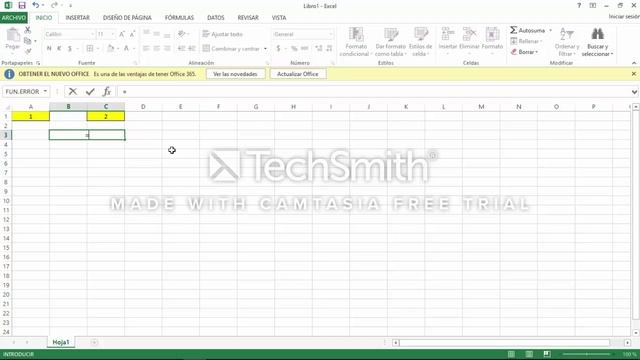This screenshot has height=360, width=640.
Task: Switch to the DISEÑO DE PÁGINA tab
Action: pyautogui.click(x=127, y=18)
